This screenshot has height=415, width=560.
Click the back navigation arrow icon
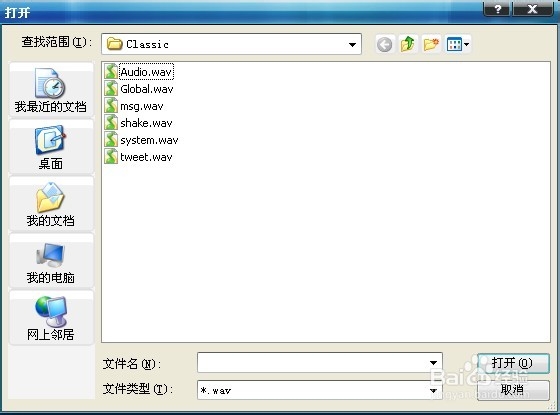(385, 45)
